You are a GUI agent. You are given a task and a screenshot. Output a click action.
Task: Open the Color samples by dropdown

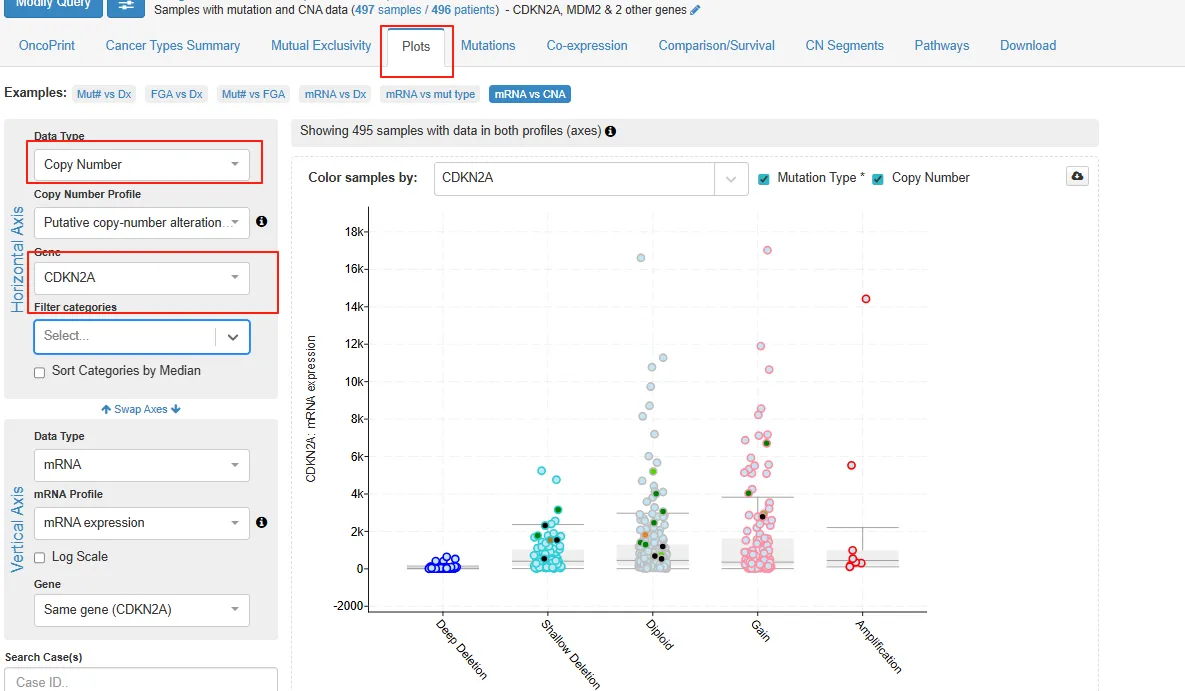(590, 178)
